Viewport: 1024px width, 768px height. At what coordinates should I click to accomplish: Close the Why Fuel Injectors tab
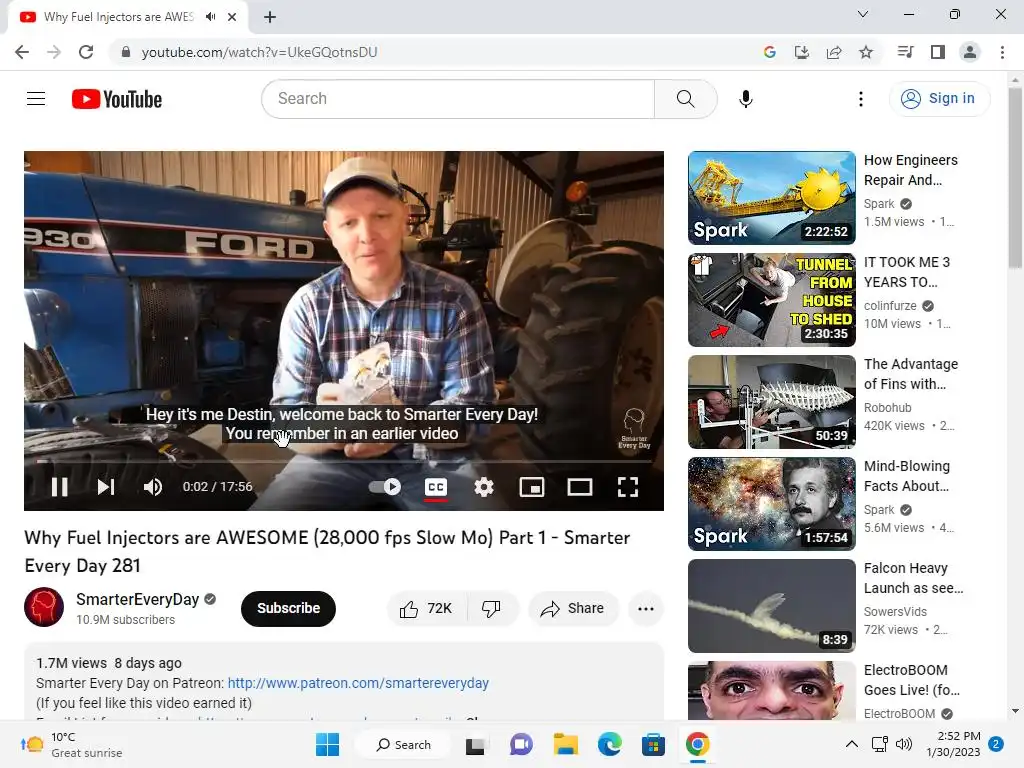pos(232,17)
